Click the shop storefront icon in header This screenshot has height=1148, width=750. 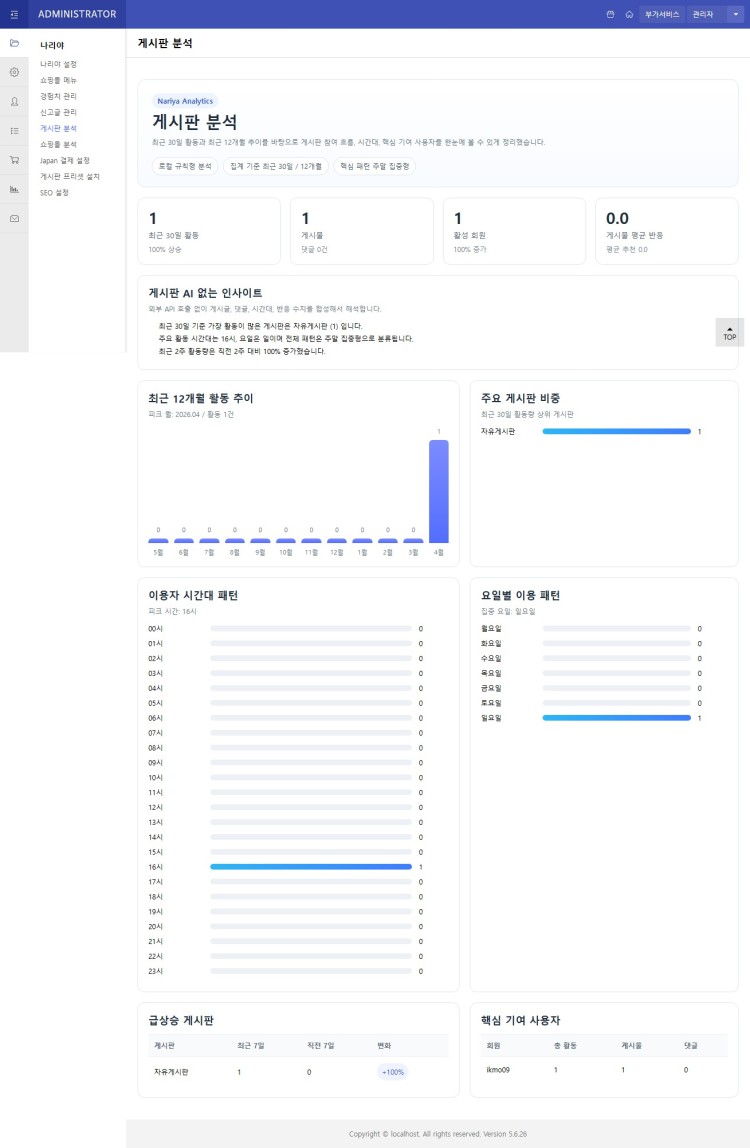[610, 14]
